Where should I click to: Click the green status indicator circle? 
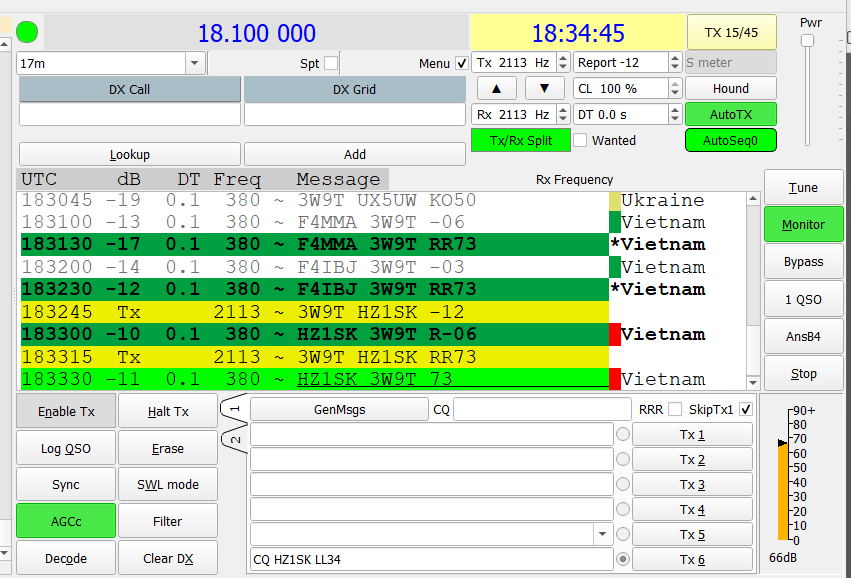[27, 32]
